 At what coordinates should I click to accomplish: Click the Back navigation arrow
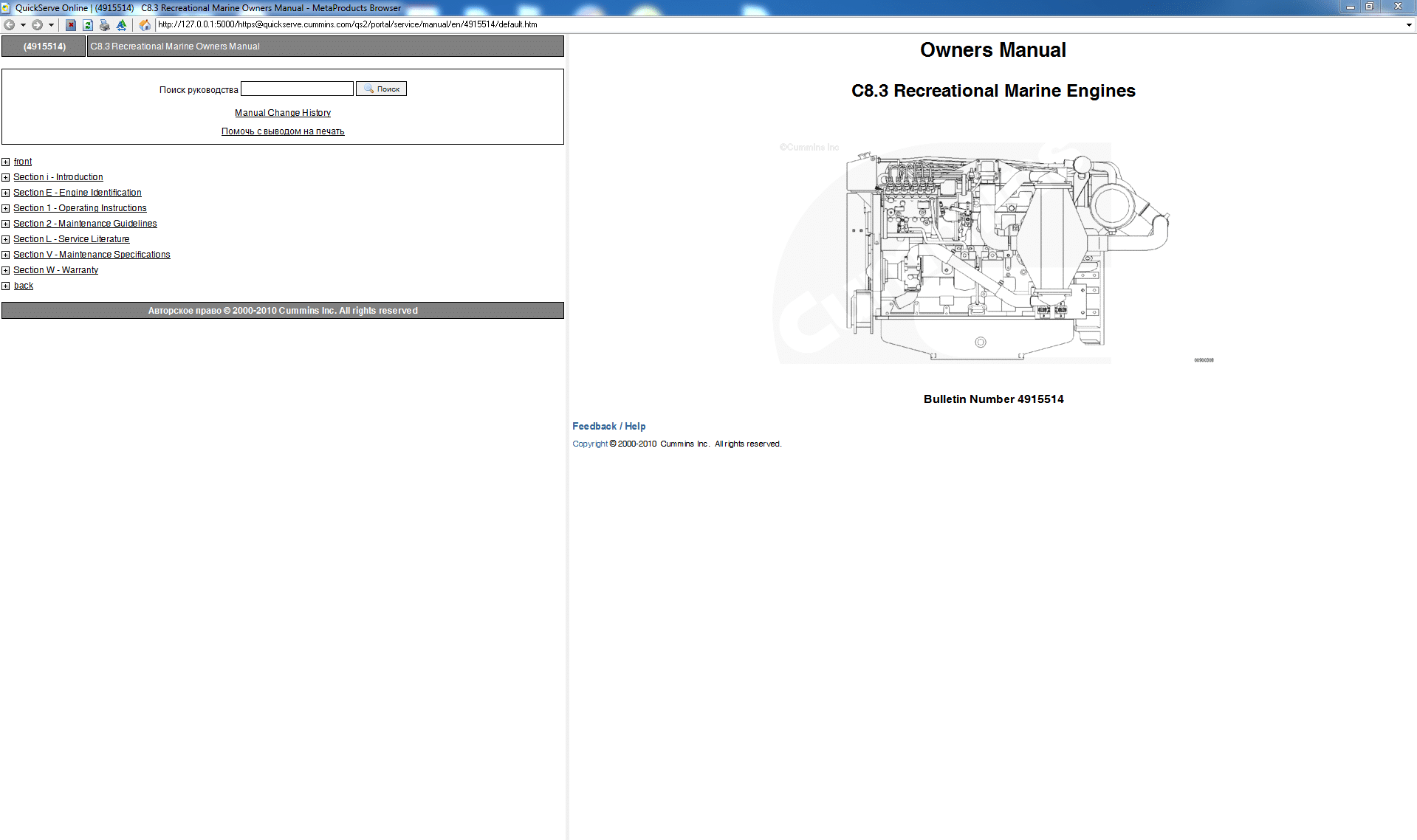click(9, 24)
